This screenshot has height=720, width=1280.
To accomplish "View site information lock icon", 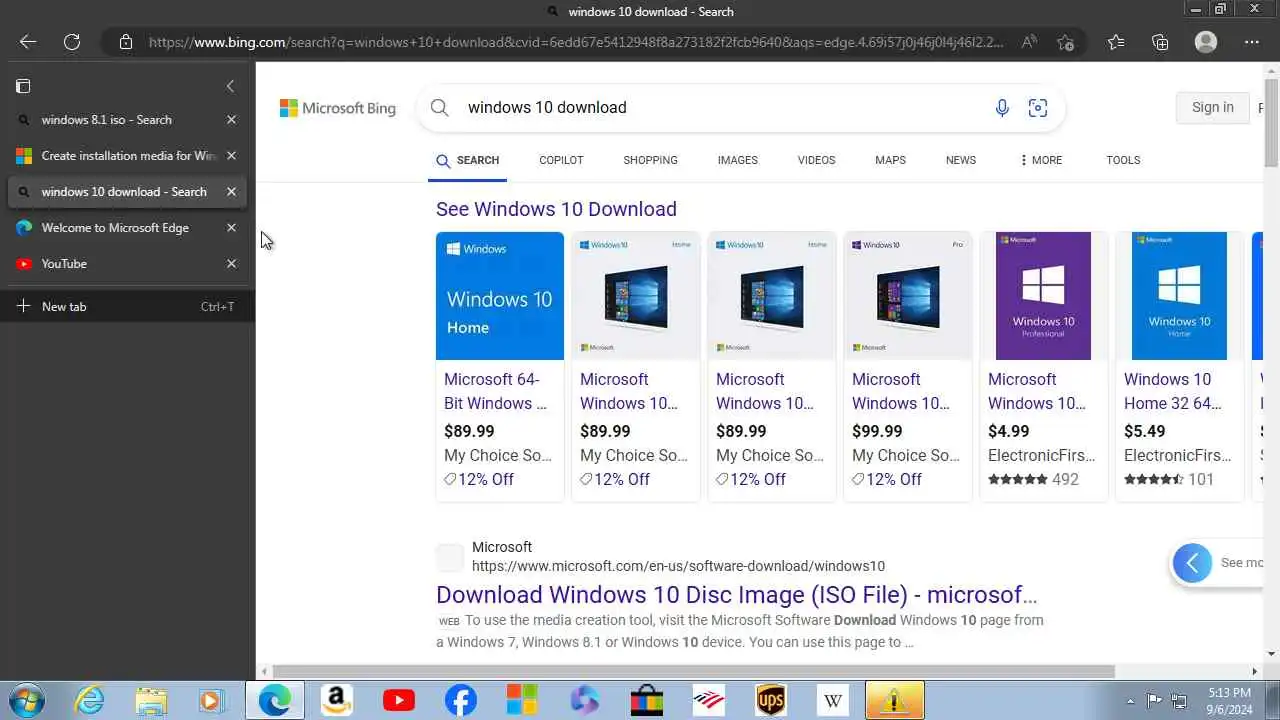I will 125,42.
